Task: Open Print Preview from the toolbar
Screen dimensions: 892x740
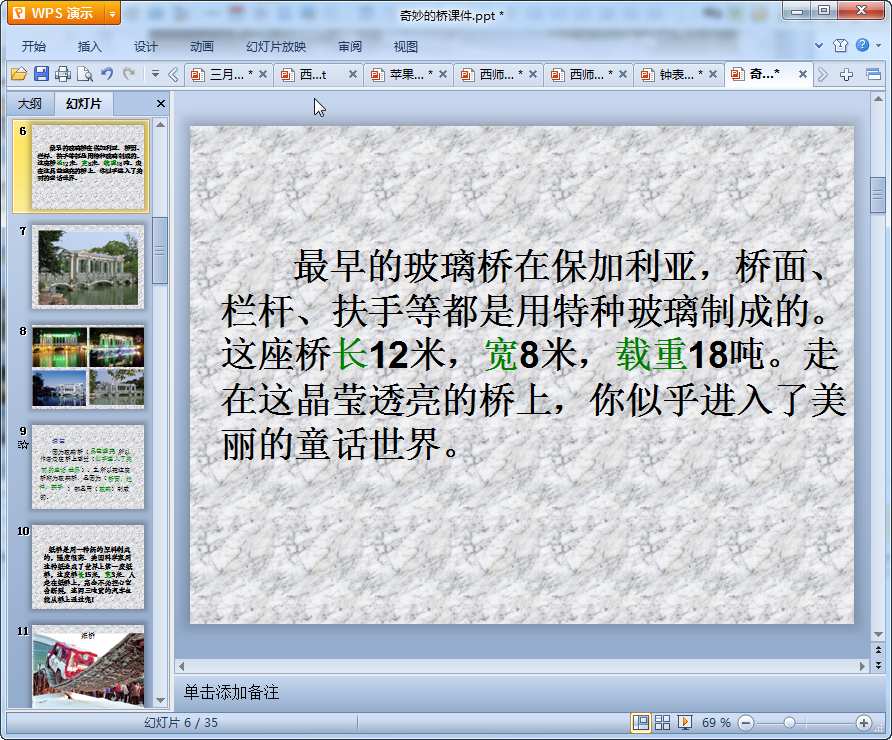Action: [85, 74]
